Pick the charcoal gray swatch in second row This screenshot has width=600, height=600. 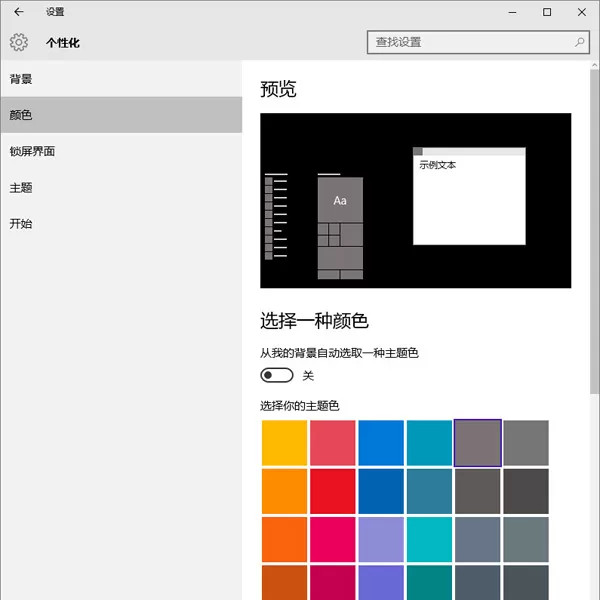coord(526,491)
